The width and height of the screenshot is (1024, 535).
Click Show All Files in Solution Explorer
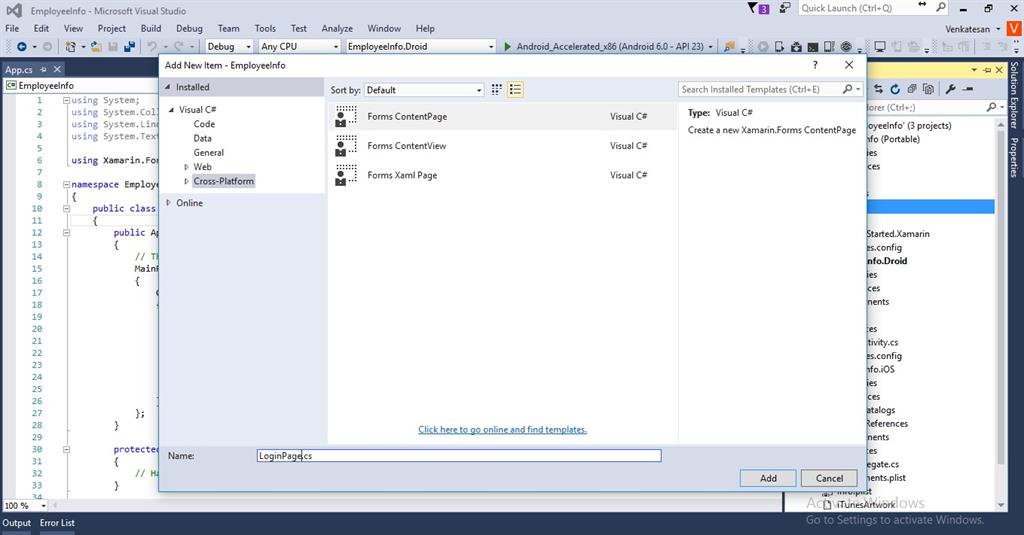[929, 89]
